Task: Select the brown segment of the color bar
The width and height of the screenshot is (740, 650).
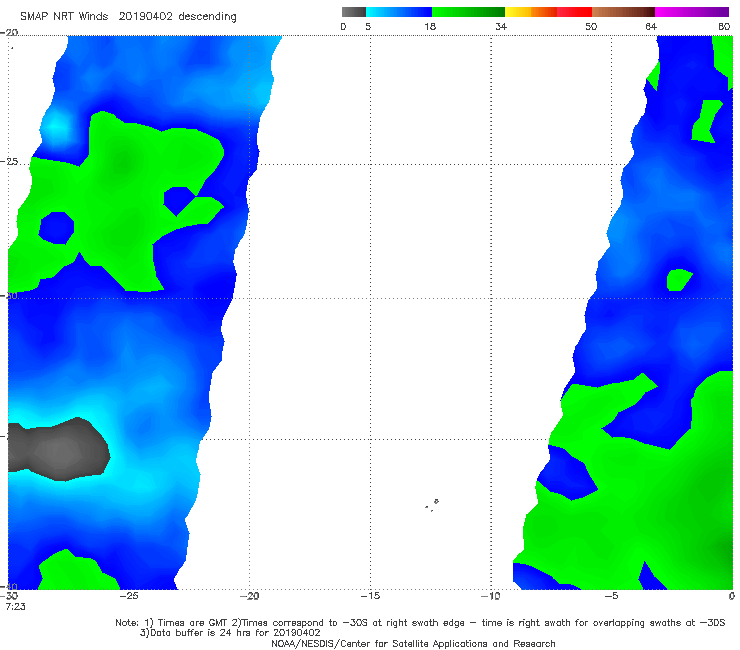Action: pyautogui.click(x=623, y=12)
